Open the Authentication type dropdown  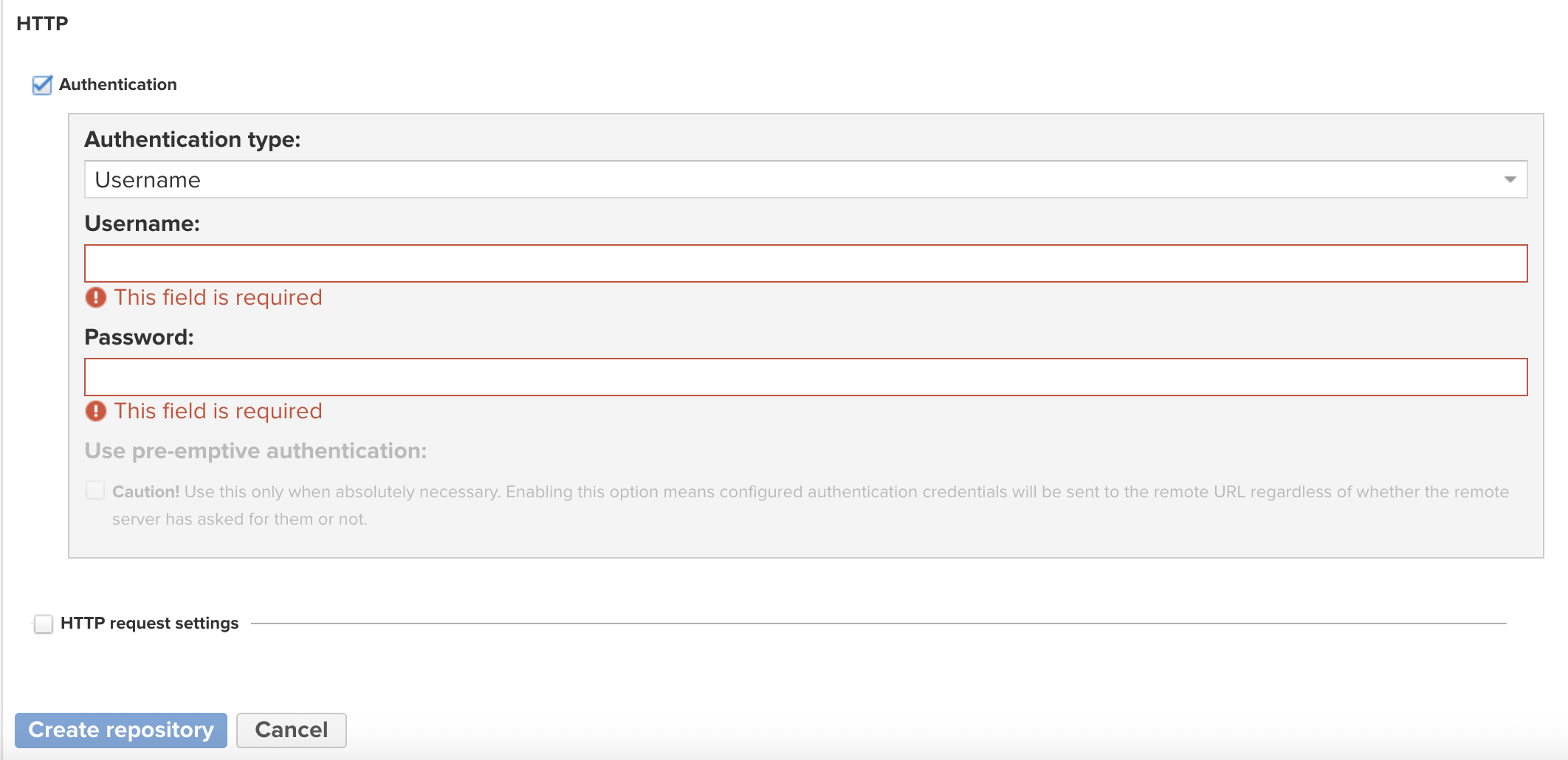point(805,179)
